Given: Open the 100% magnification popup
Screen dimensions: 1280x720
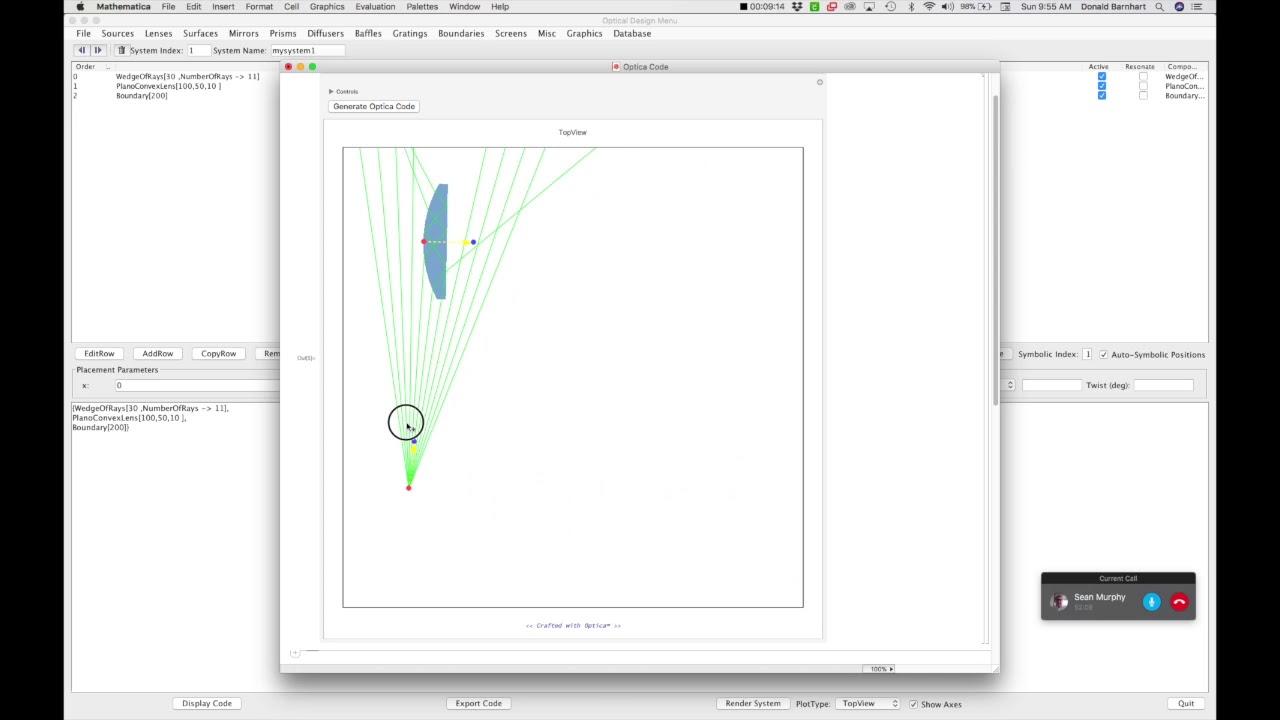Looking at the screenshot, I should point(880,669).
